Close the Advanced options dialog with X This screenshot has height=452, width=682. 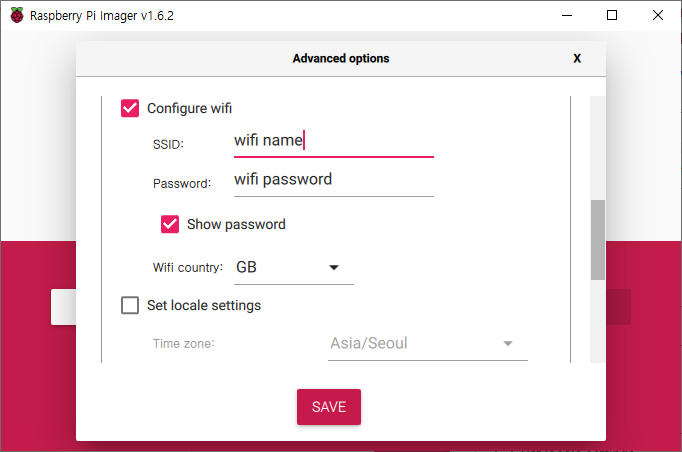coord(577,58)
